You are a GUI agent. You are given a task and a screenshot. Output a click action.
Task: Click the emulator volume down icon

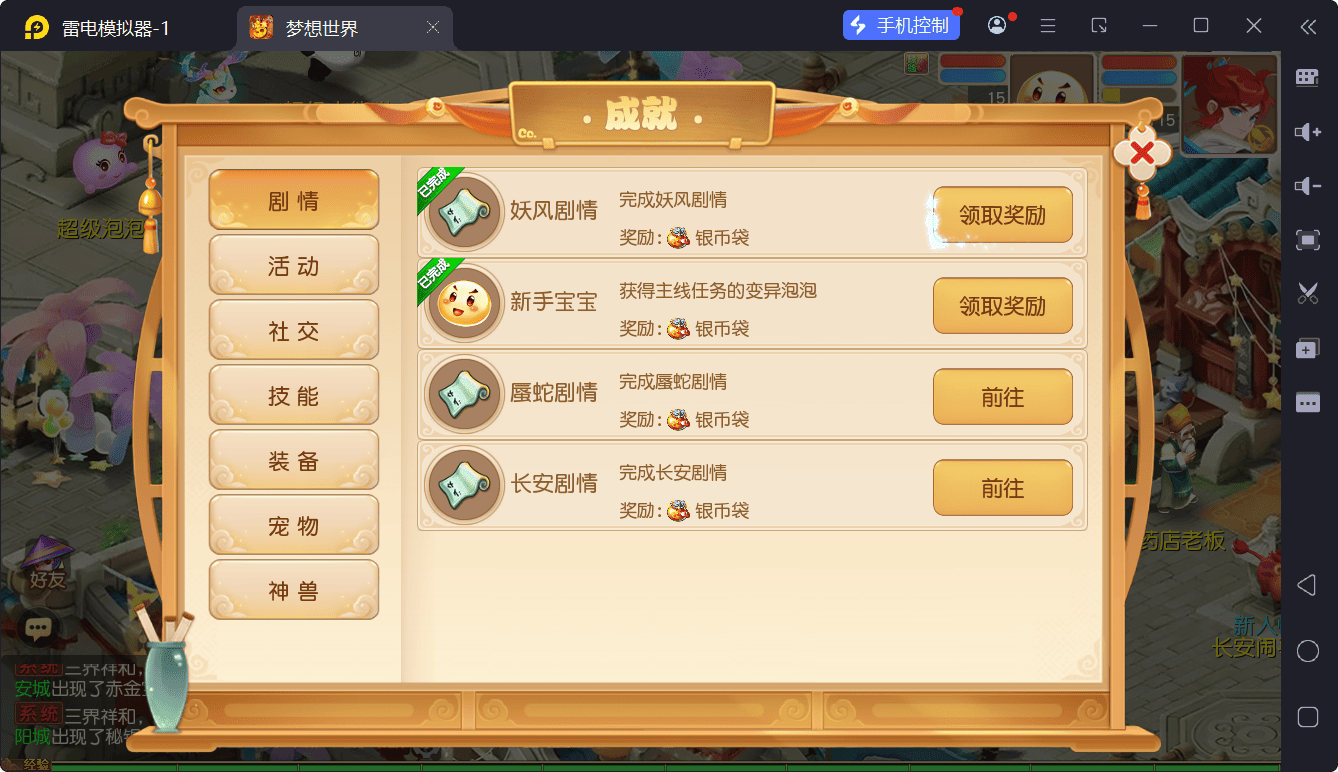[x=1307, y=186]
